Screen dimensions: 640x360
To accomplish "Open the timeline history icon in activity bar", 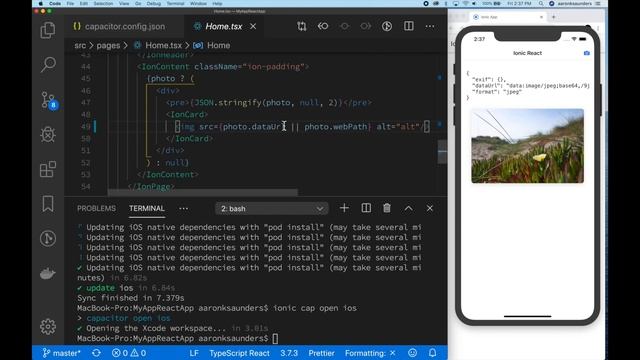I will [x=48, y=238].
